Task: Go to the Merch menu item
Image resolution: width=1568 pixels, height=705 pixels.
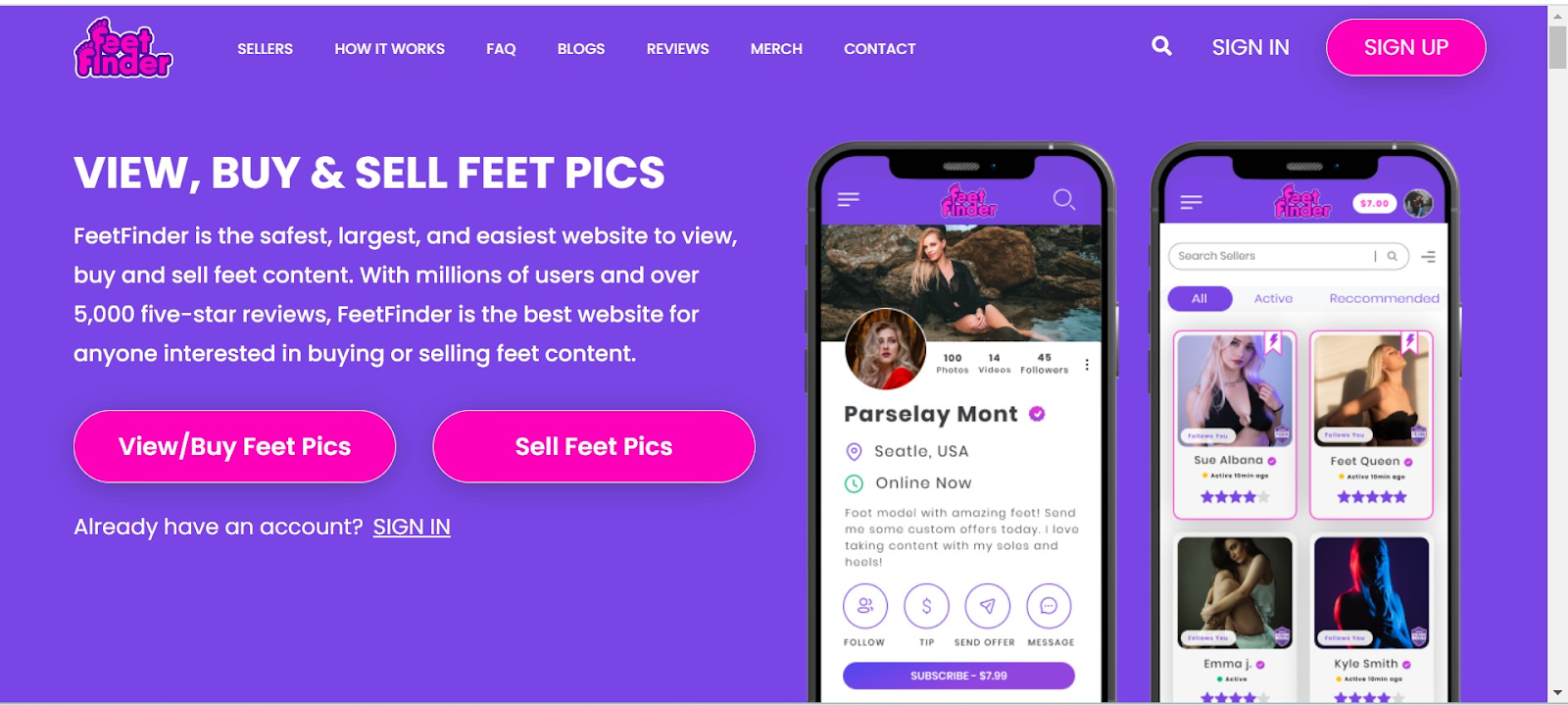Action: point(776,48)
